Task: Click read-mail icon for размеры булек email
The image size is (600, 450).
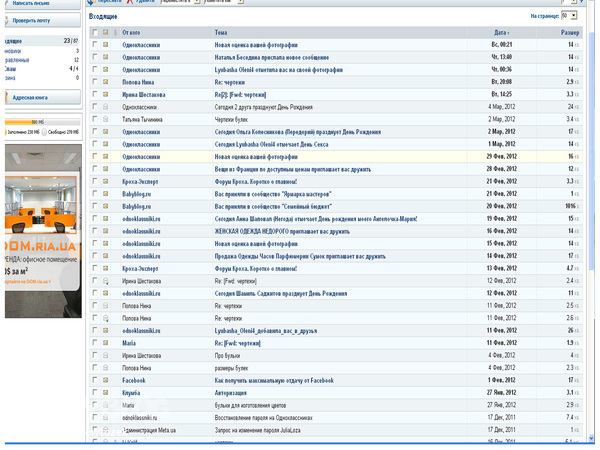Action: [x=106, y=368]
